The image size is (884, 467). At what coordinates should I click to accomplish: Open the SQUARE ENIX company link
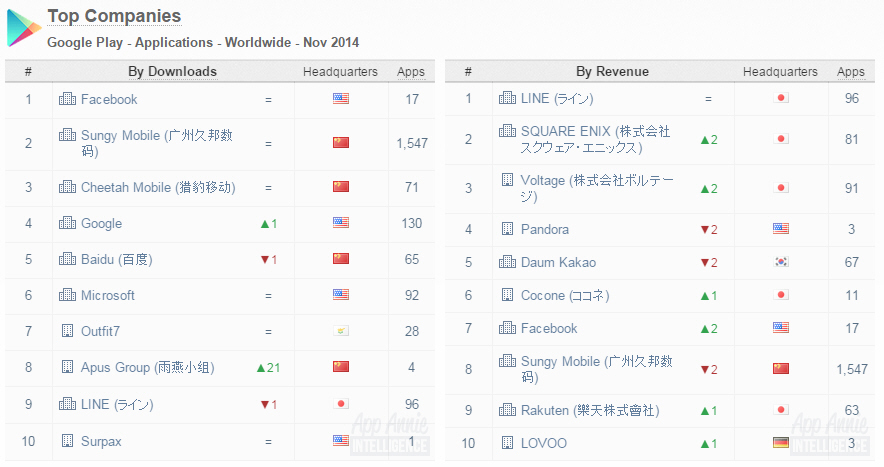coord(595,139)
